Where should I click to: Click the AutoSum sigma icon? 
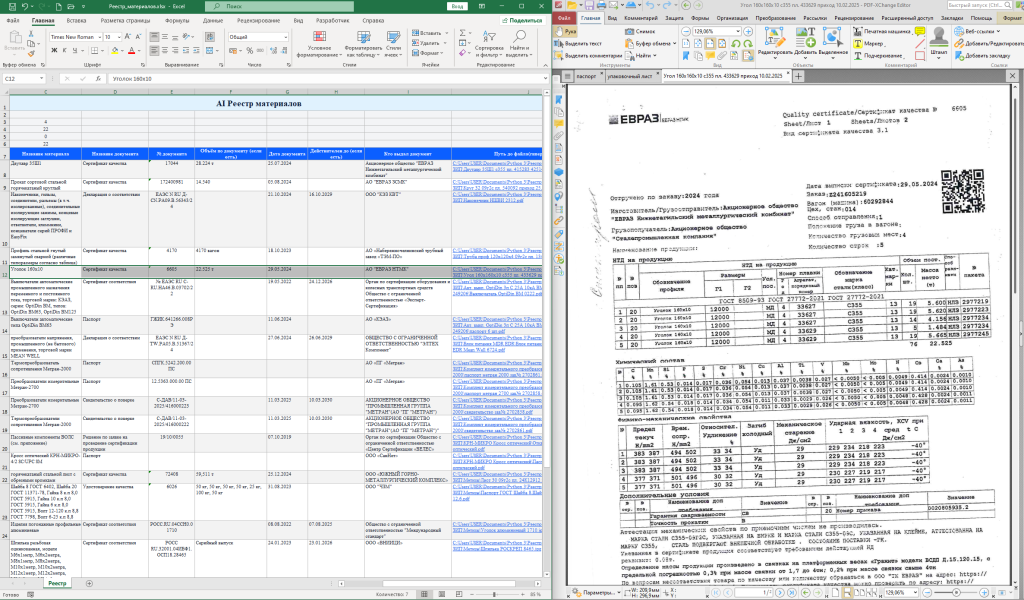tap(462, 33)
